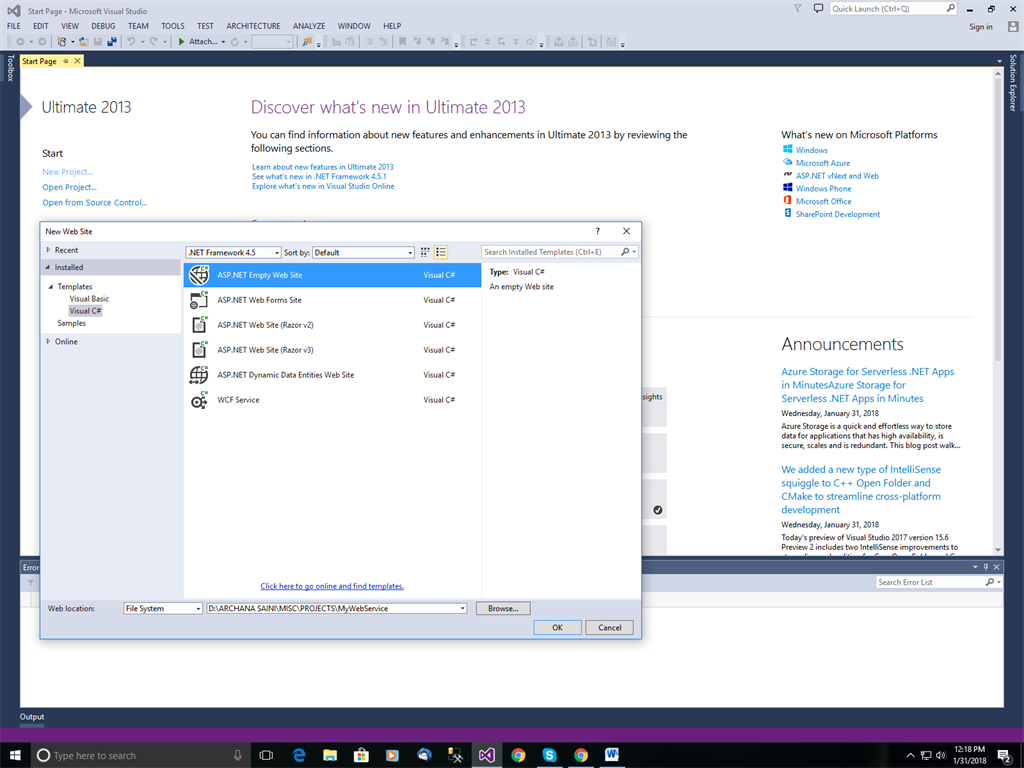The height and width of the screenshot is (768, 1024).
Task: Select the WCF Service template icon
Action: click(x=199, y=400)
